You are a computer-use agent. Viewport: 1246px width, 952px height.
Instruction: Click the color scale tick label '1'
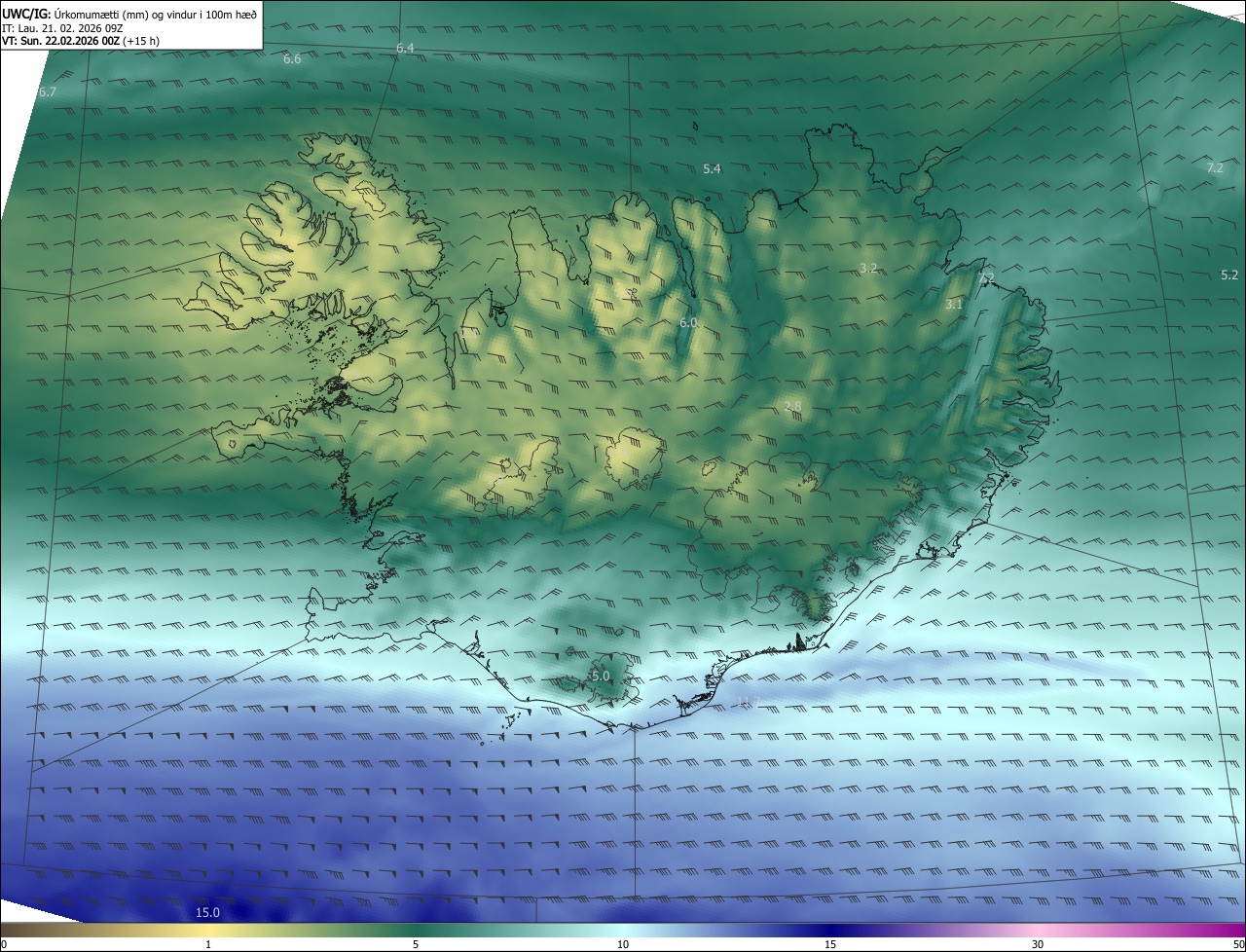click(x=208, y=944)
